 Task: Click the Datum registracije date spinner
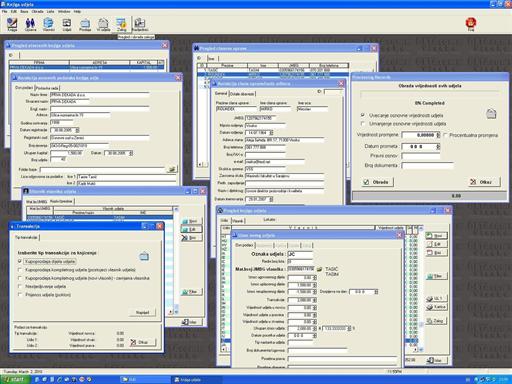click(x=77, y=130)
